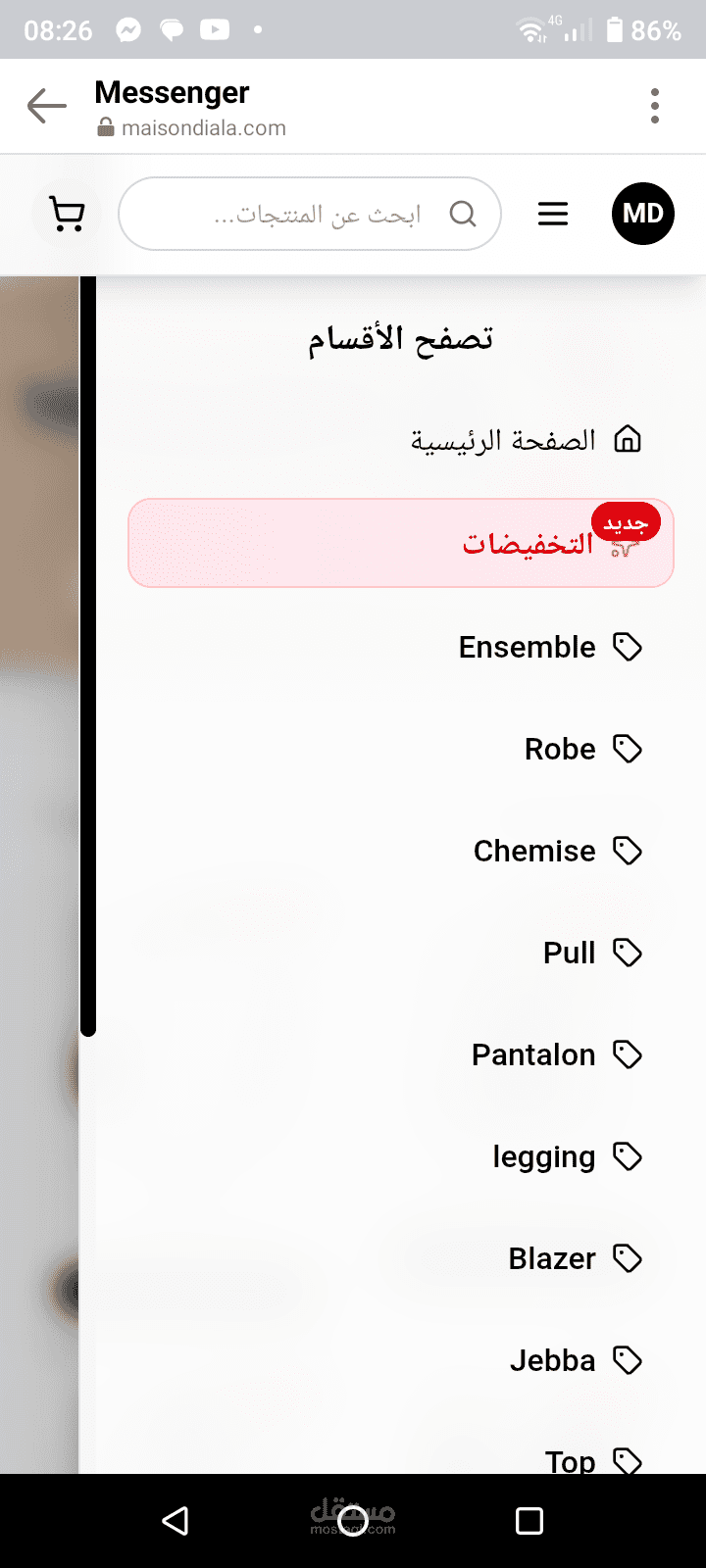Screen dimensions: 706x1568
Task: Select the Chemise category
Action: [x=534, y=852]
